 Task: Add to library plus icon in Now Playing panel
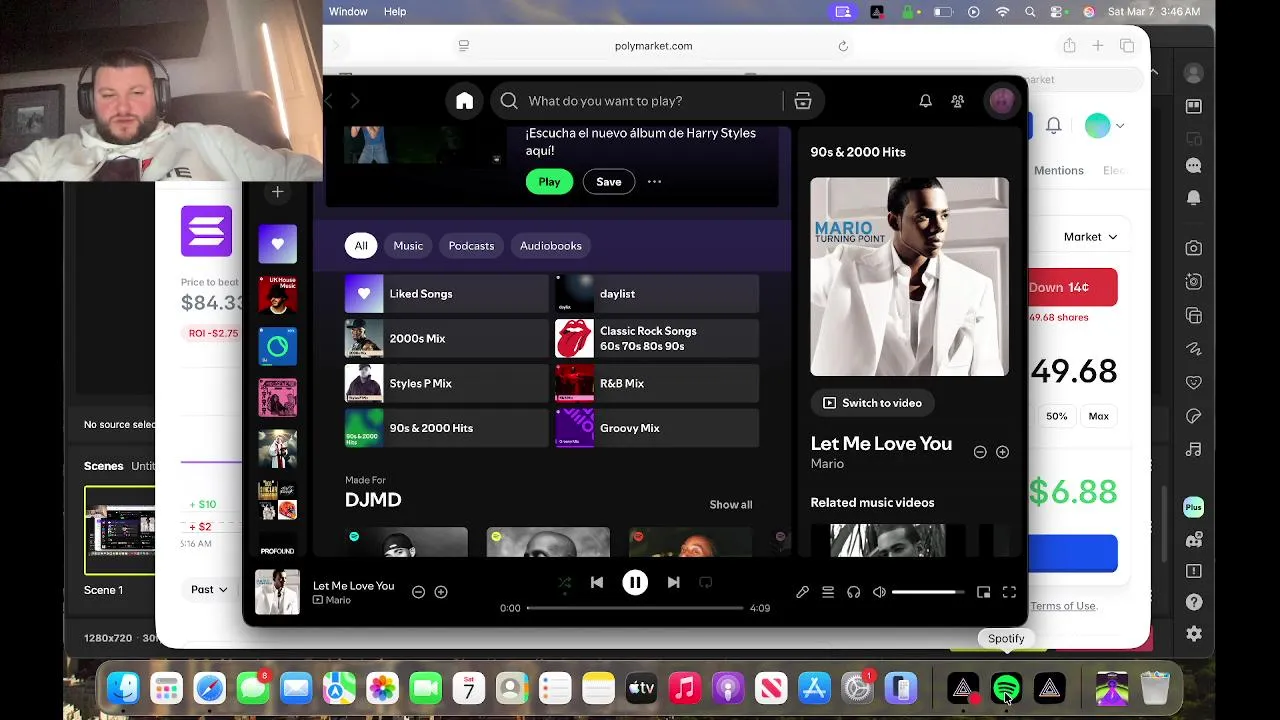point(1002,452)
